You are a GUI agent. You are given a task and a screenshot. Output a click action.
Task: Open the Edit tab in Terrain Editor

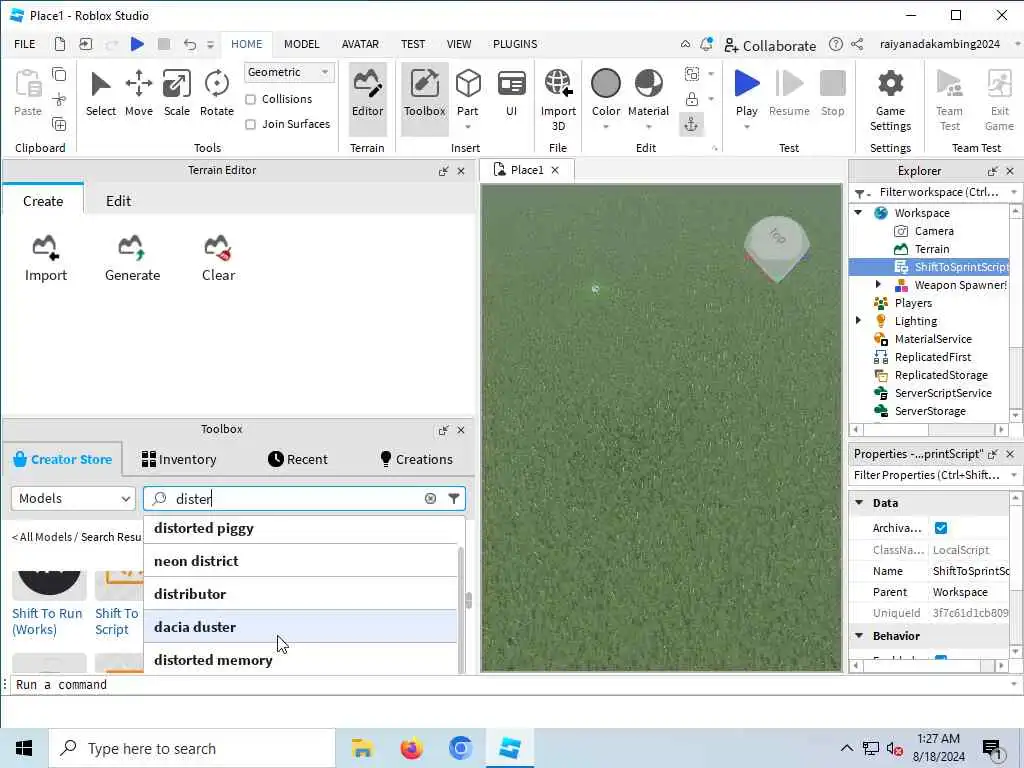(x=118, y=201)
